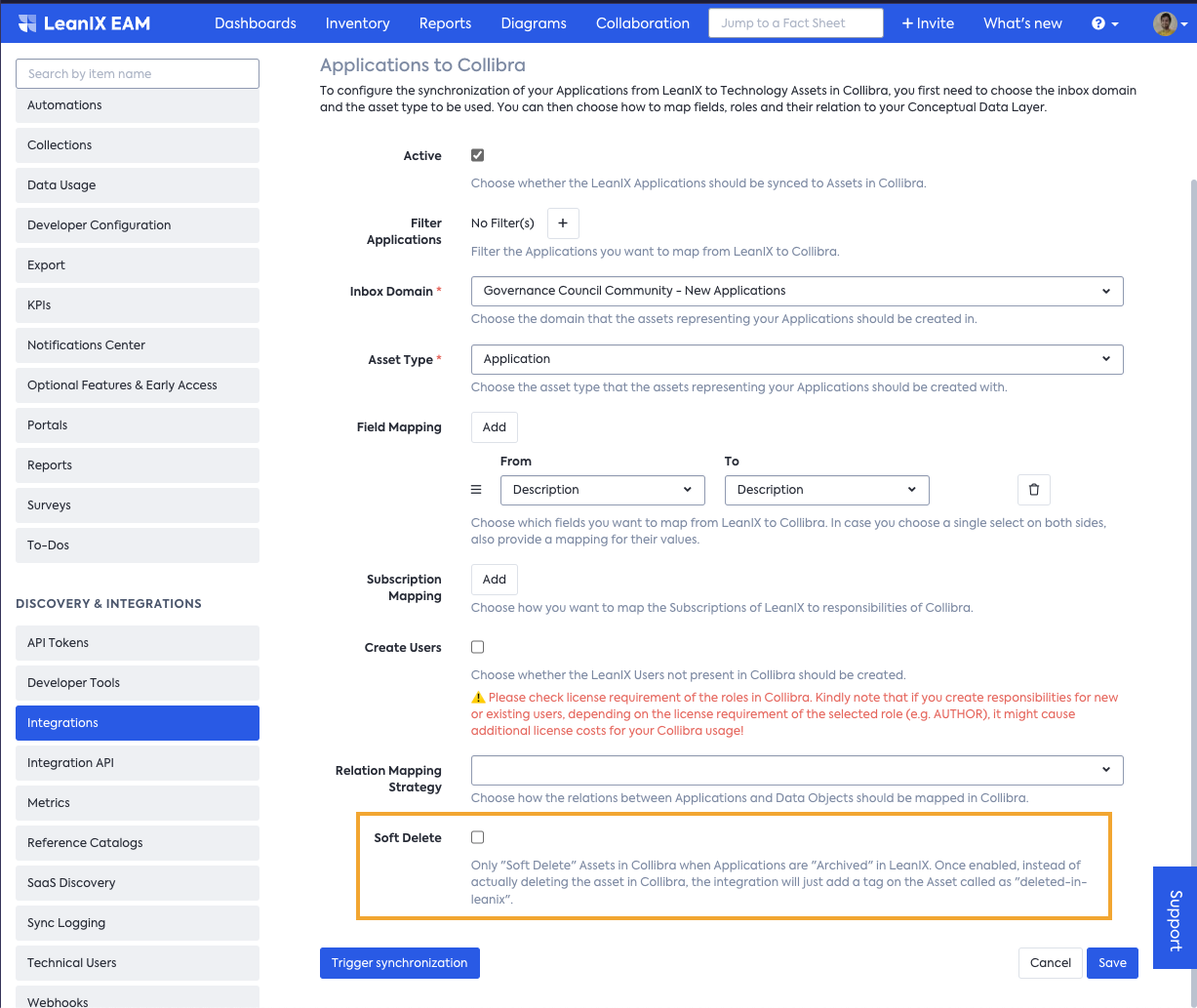1197x1008 pixels.
Task: Add a Subscription Mapping
Action: (x=495, y=580)
